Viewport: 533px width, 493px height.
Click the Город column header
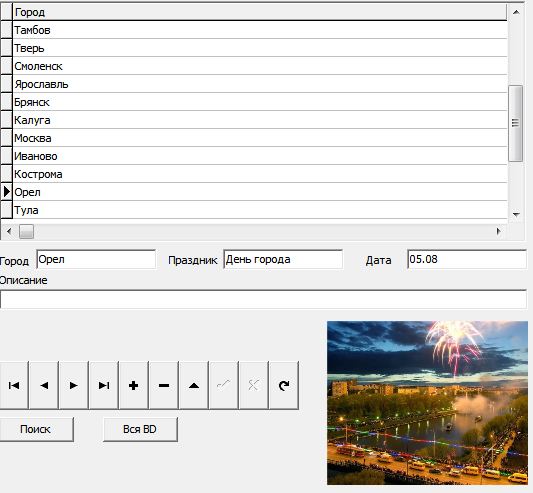(260, 12)
